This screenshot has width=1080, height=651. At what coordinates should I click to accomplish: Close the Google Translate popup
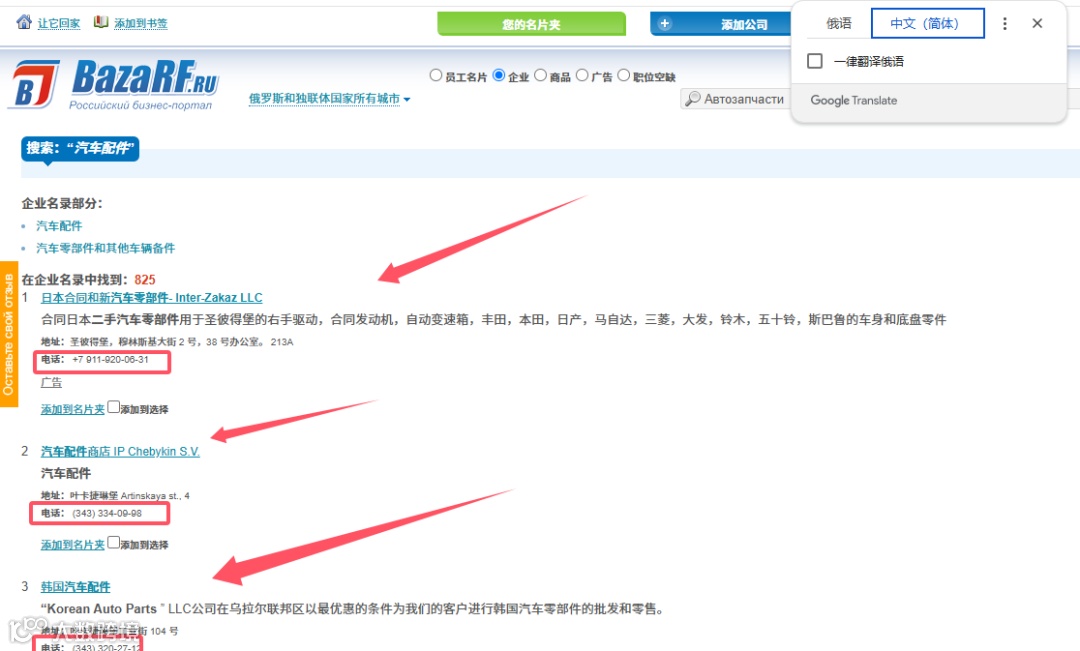[1037, 23]
